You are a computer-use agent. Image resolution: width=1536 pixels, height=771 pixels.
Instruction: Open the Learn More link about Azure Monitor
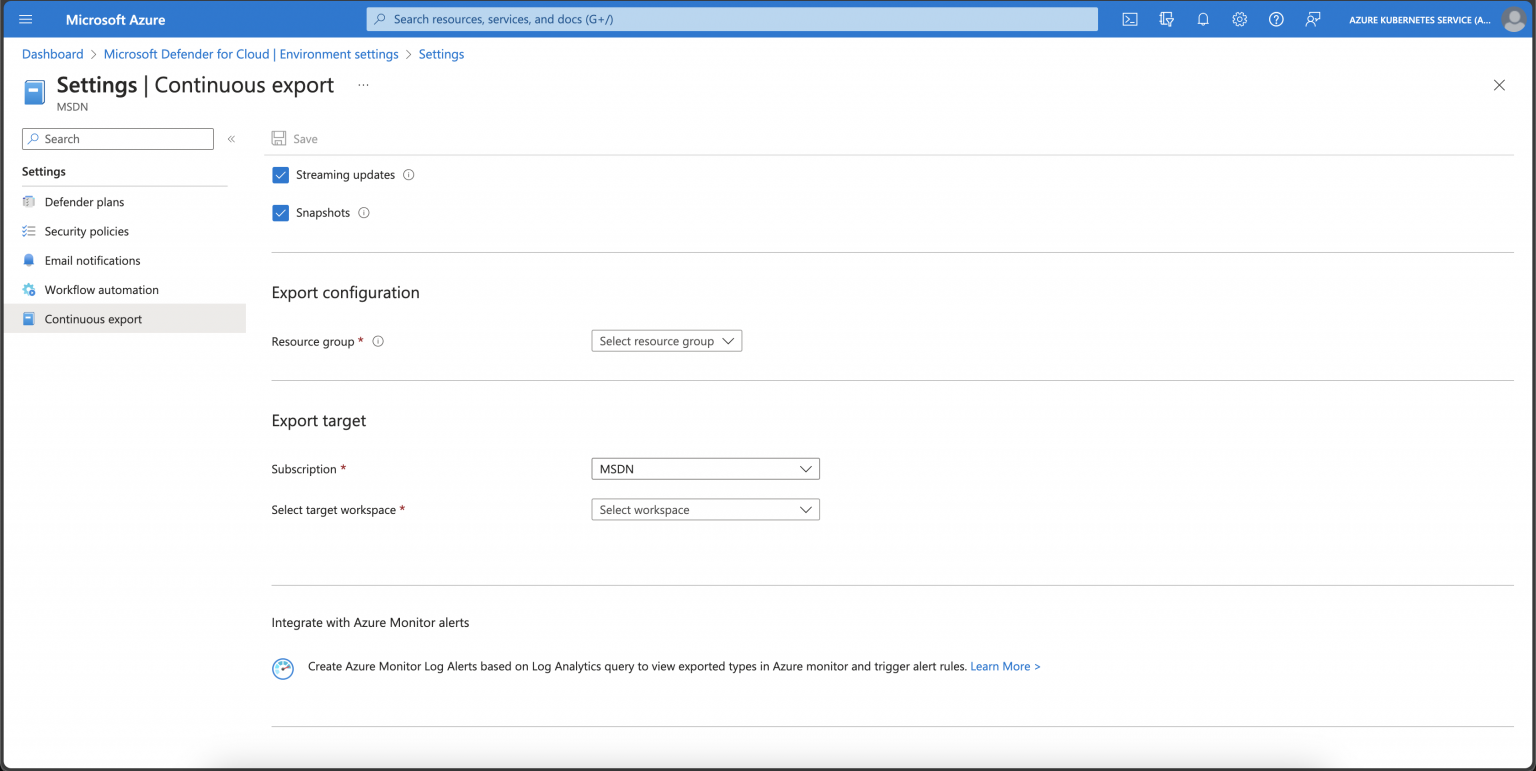click(x=1004, y=666)
